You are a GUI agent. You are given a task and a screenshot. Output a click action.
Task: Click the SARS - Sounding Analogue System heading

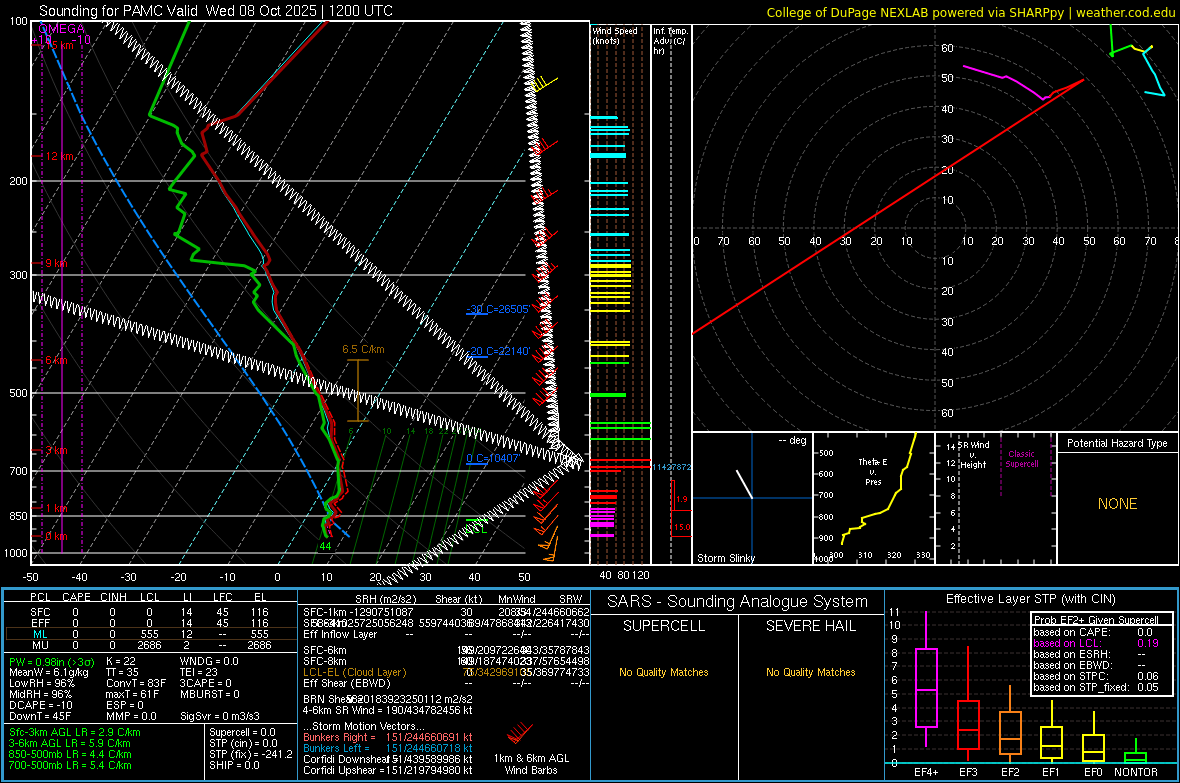(738, 602)
